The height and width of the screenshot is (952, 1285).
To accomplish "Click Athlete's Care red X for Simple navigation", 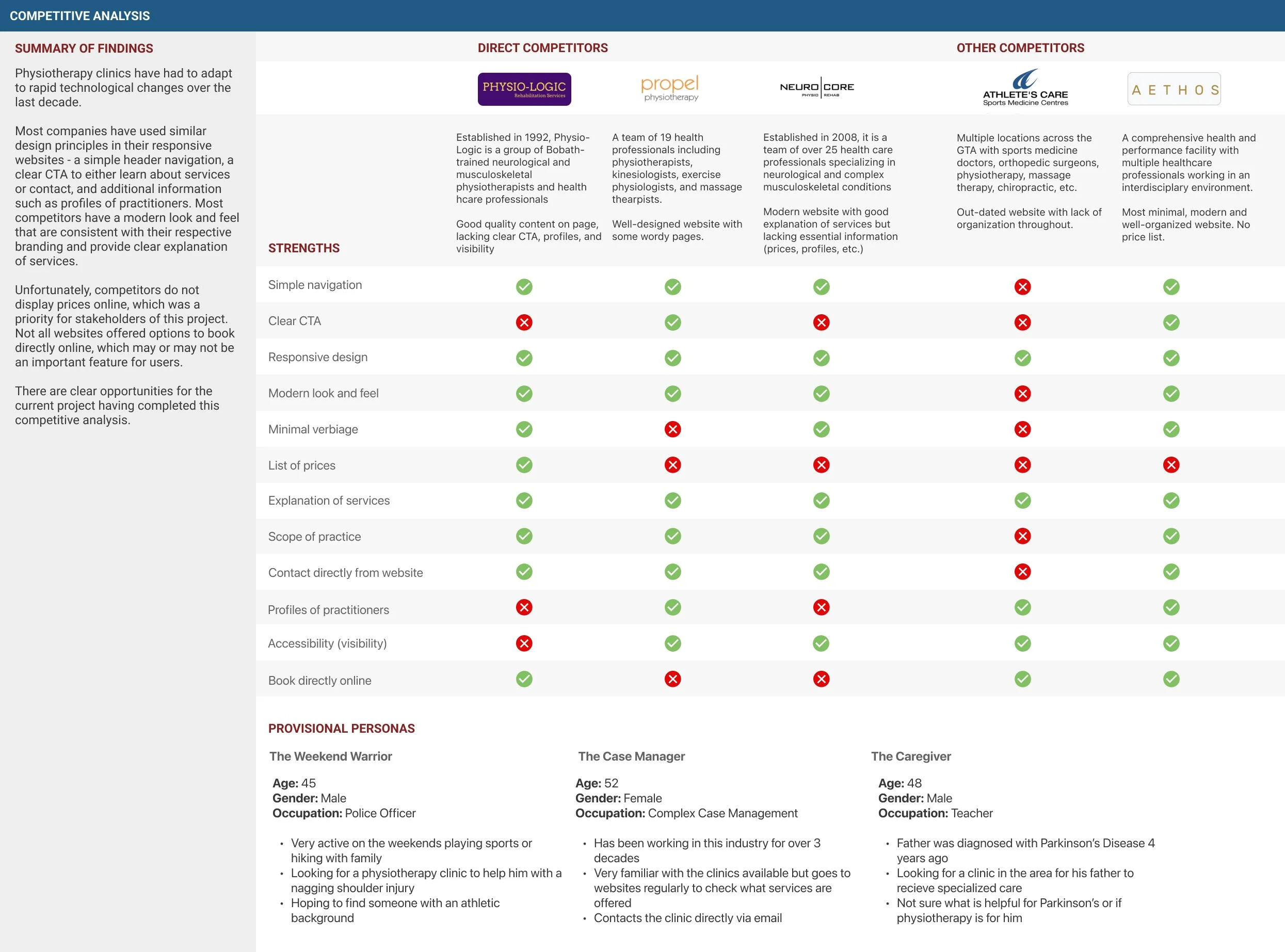I will 1022,286.
